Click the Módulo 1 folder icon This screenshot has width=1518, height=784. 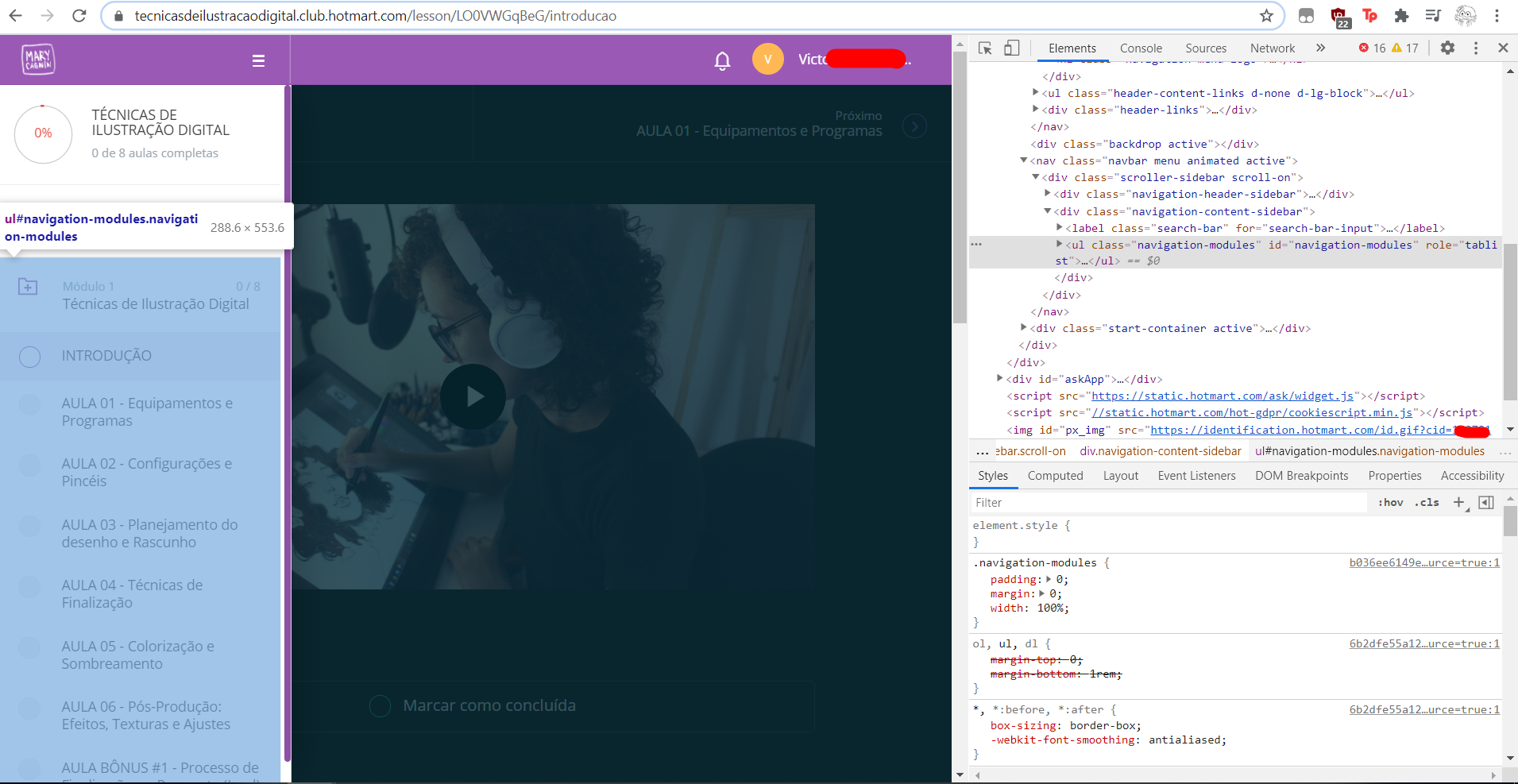[28, 286]
